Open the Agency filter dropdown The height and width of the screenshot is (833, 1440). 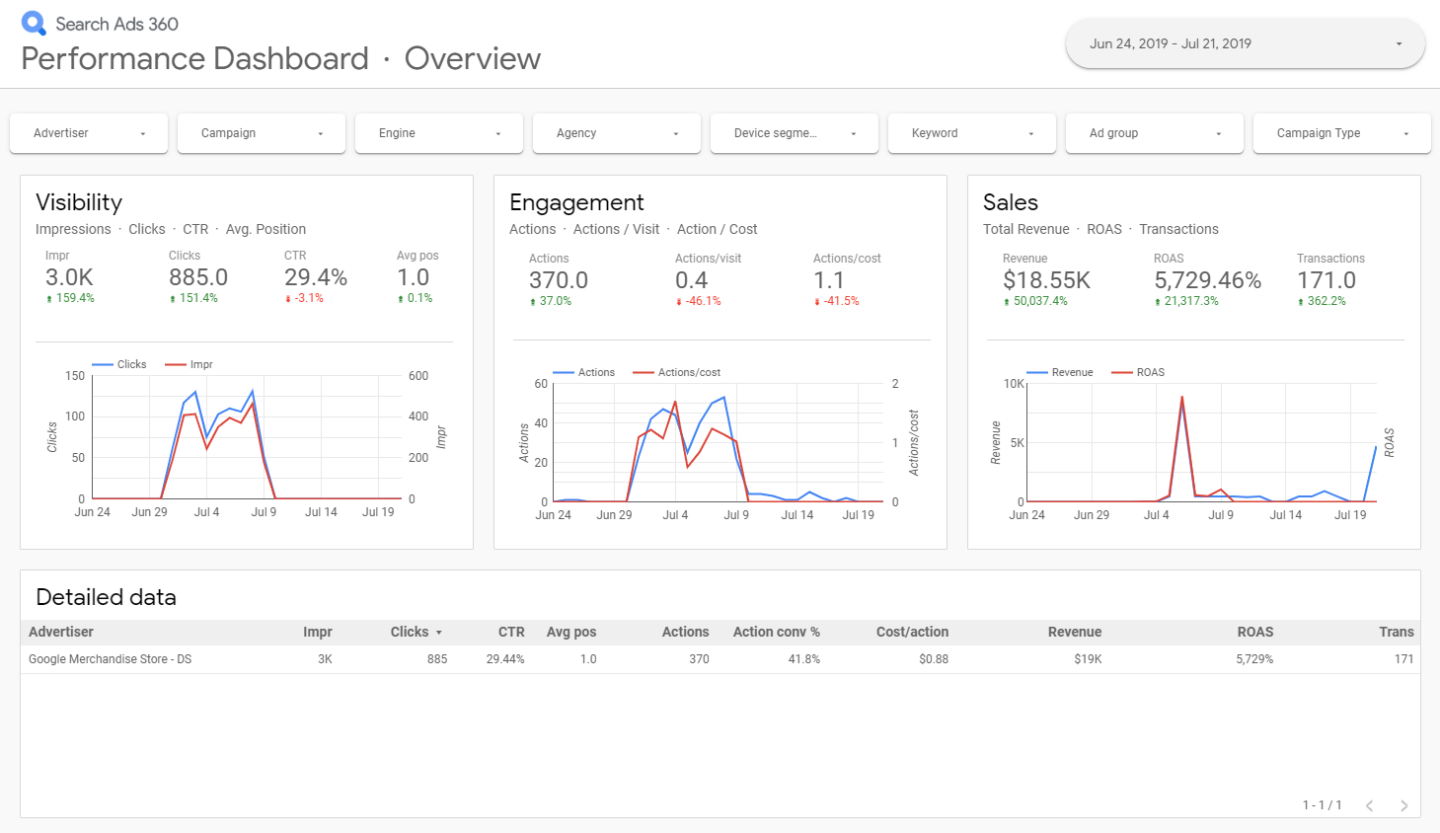616,133
